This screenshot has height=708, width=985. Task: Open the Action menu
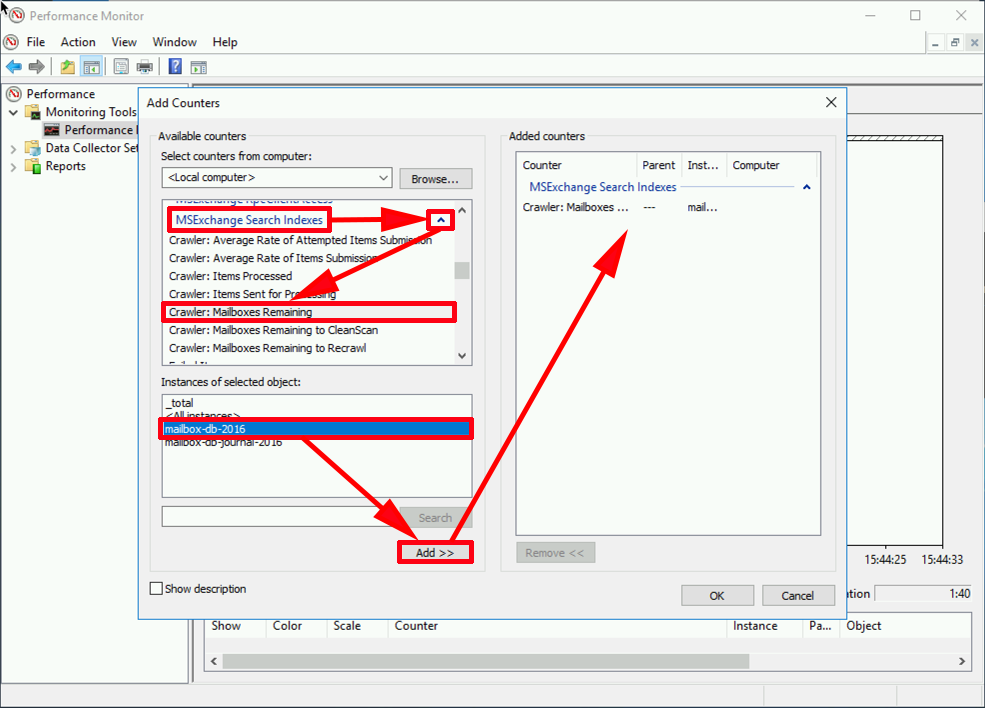[78, 42]
